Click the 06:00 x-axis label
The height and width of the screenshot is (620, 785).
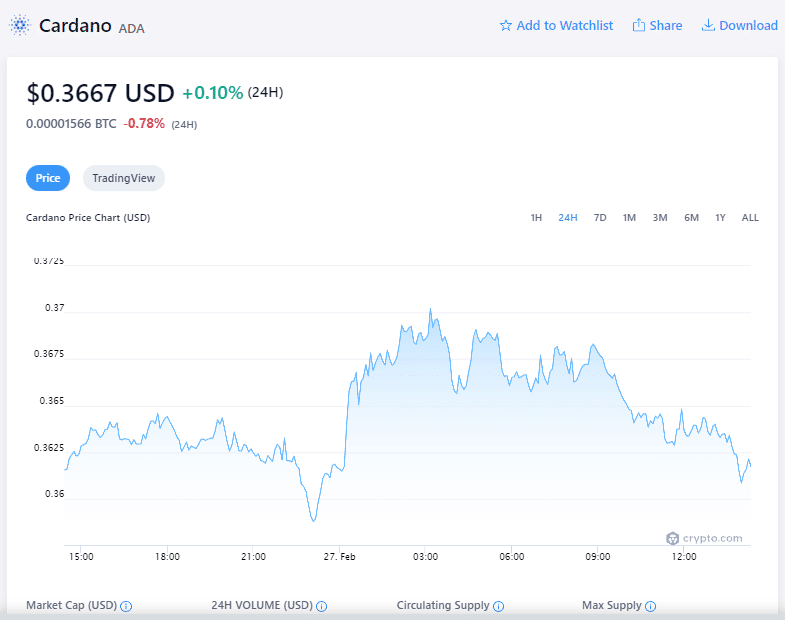(x=512, y=556)
